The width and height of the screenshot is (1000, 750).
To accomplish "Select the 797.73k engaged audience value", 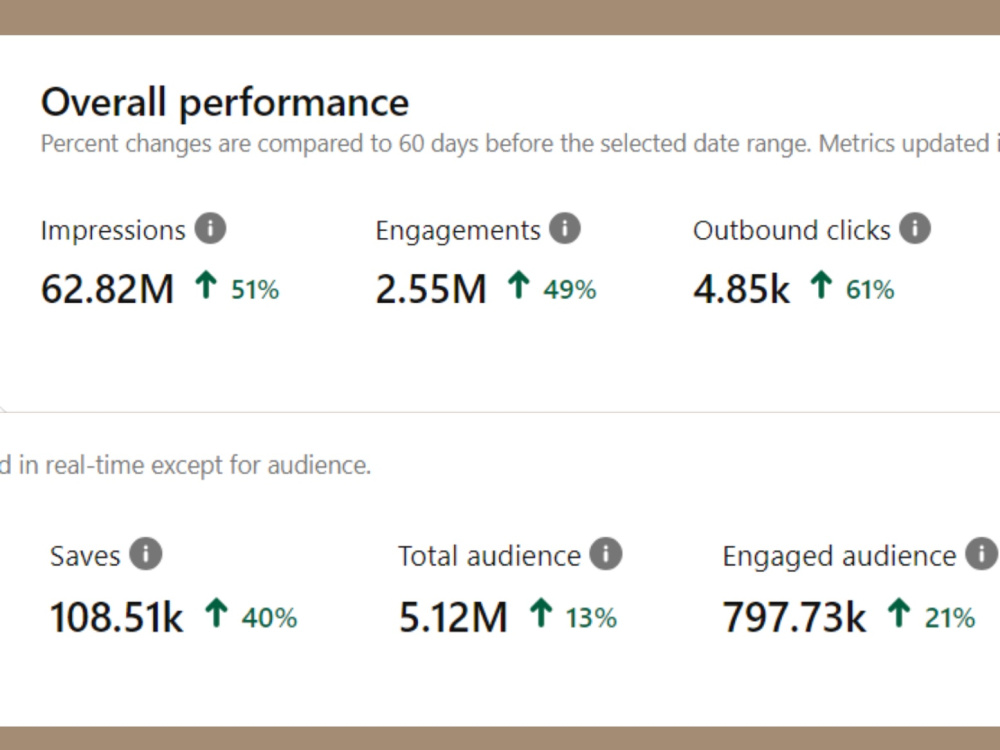I will (795, 617).
